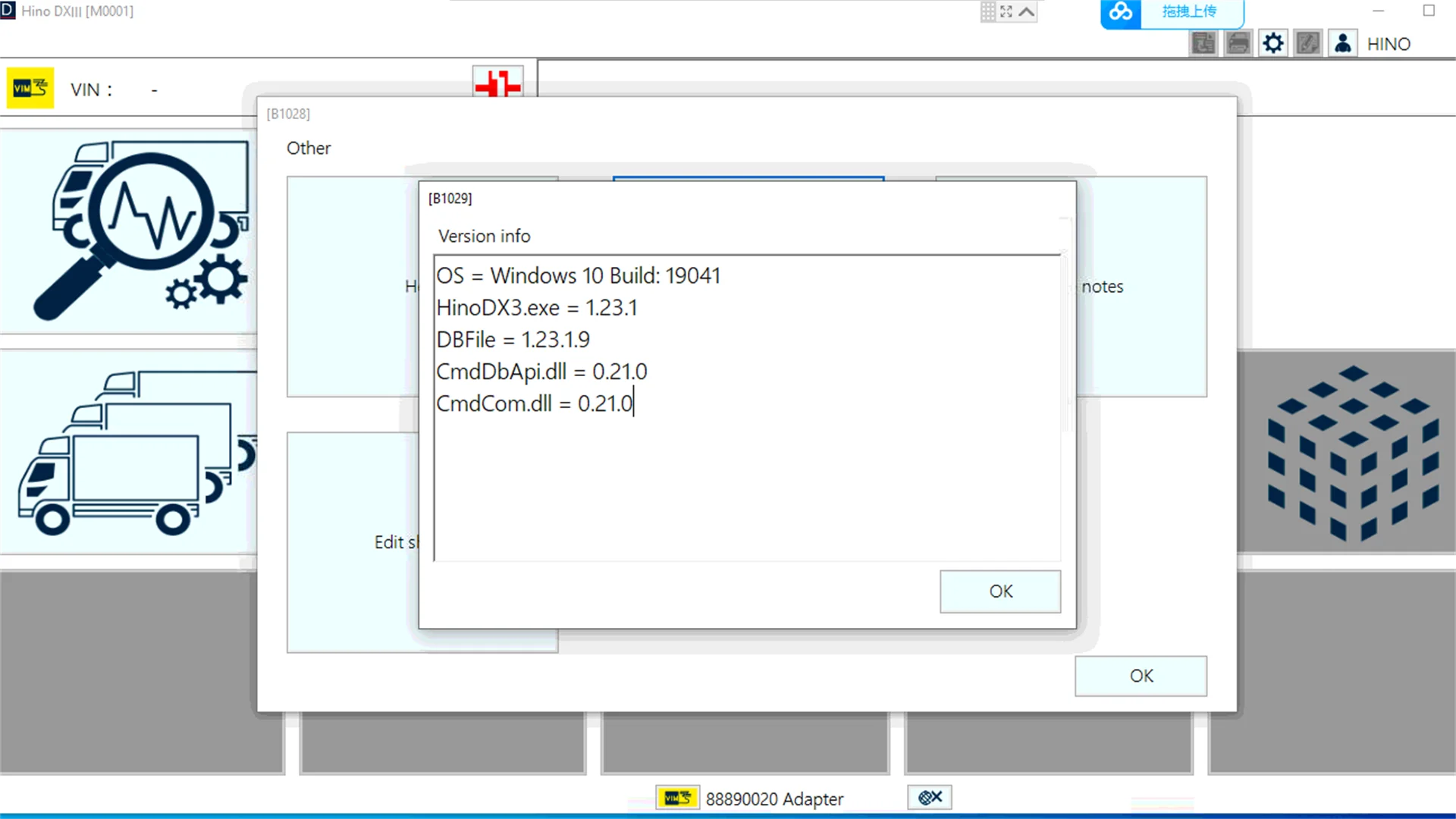Click the VIM adapter icon in status bar
The height and width of the screenshot is (819, 1456).
(677, 798)
